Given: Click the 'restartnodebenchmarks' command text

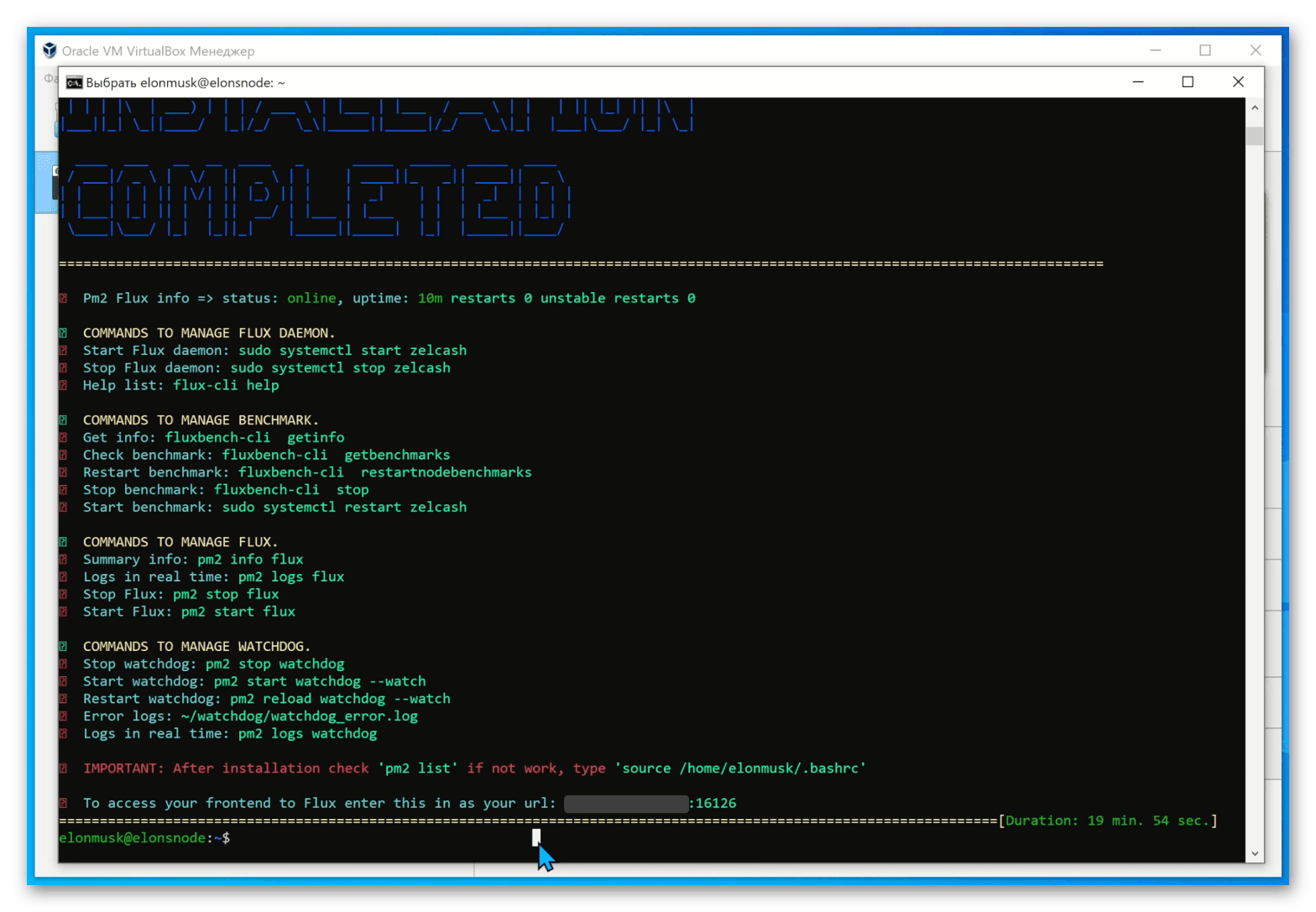Looking at the screenshot, I should click(446, 472).
